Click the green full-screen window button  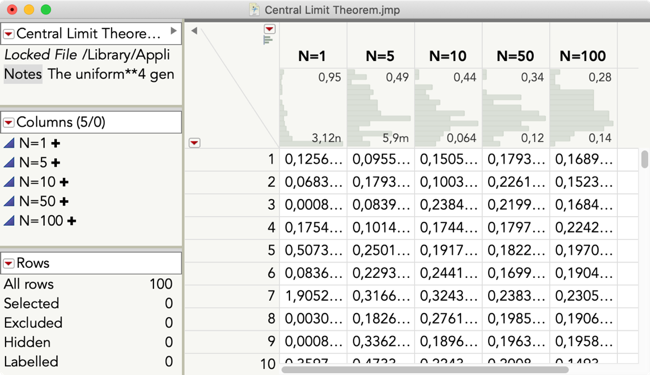(x=46, y=10)
